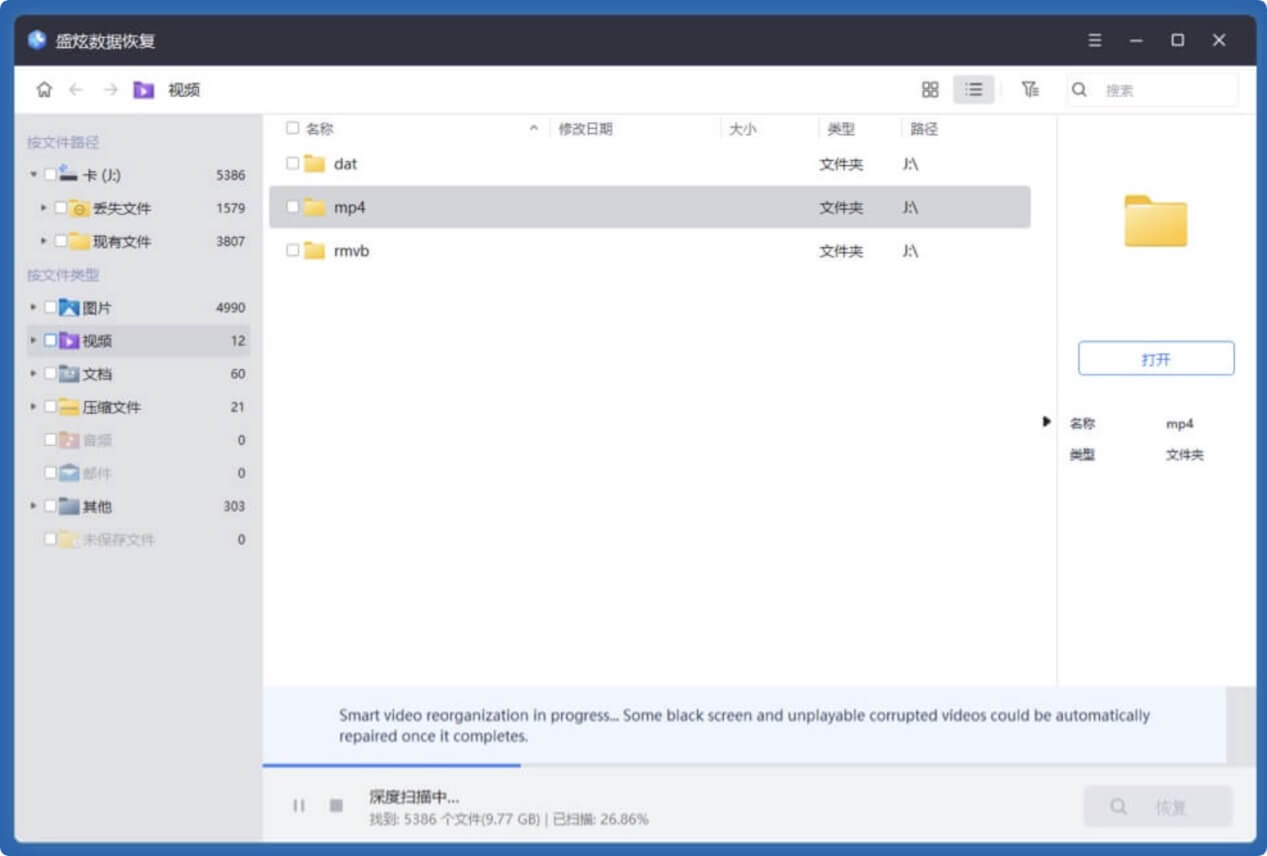This screenshot has height=856, width=1267.
Task: Select 视频 in the breadcrumb bar
Action: 185,89
